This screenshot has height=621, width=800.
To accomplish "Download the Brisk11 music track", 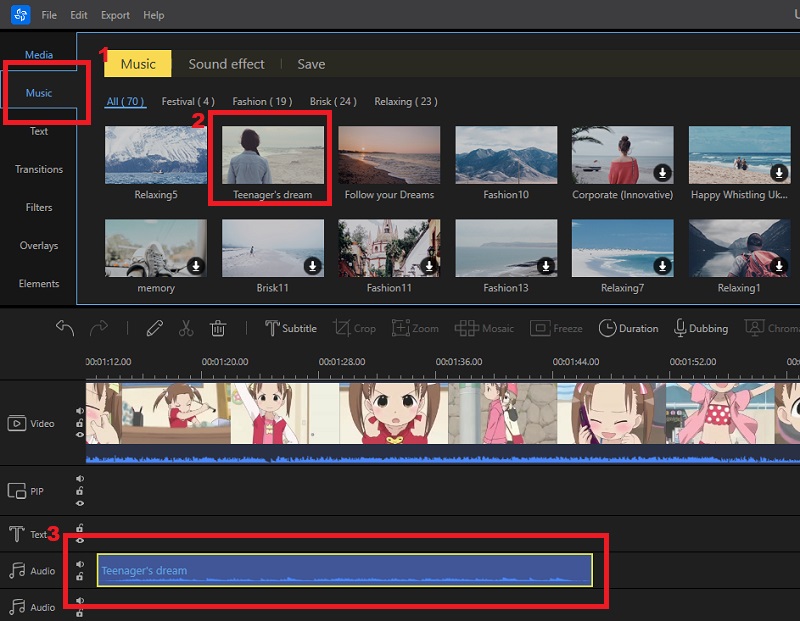I will 312,266.
